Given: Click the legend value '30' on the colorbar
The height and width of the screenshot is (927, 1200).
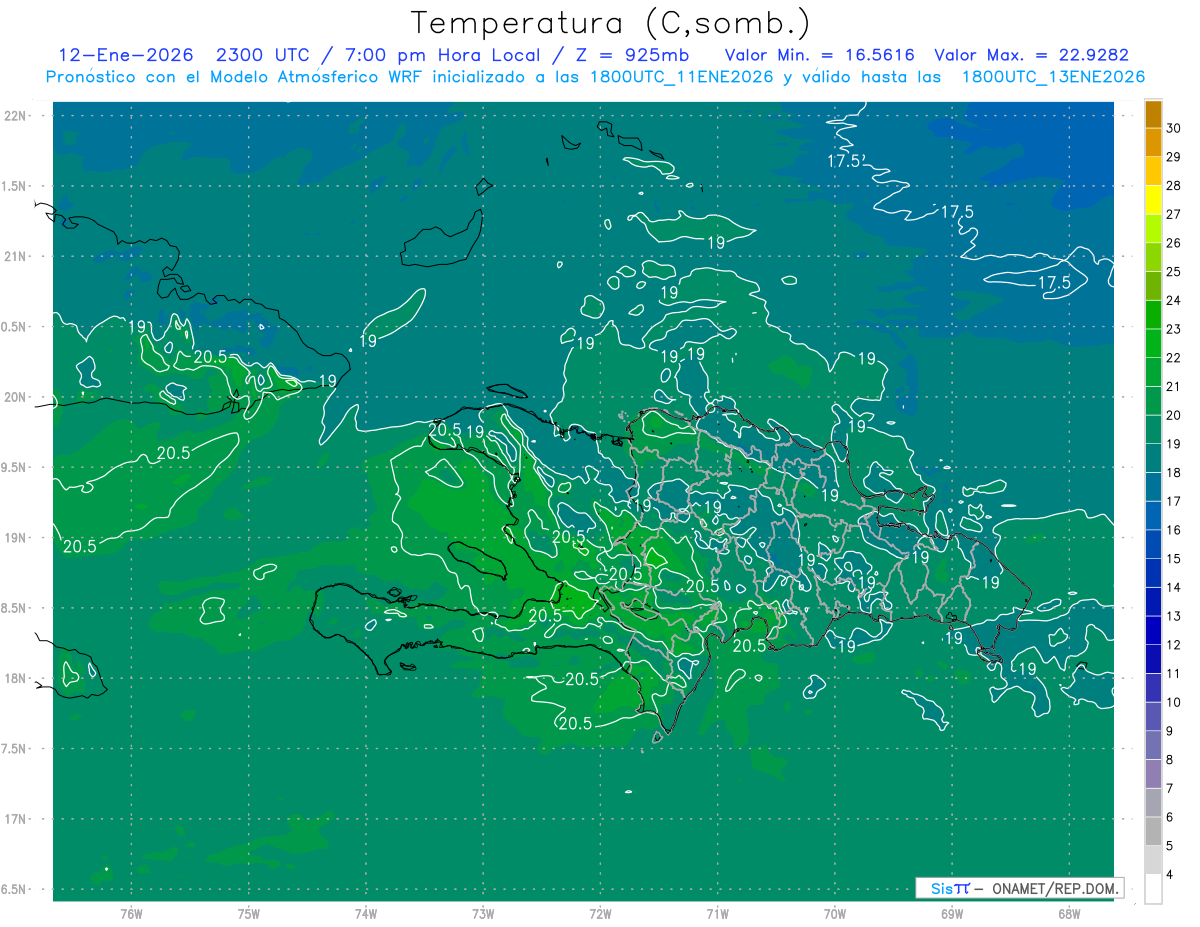Looking at the screenshot, I should coord(1174,128).
